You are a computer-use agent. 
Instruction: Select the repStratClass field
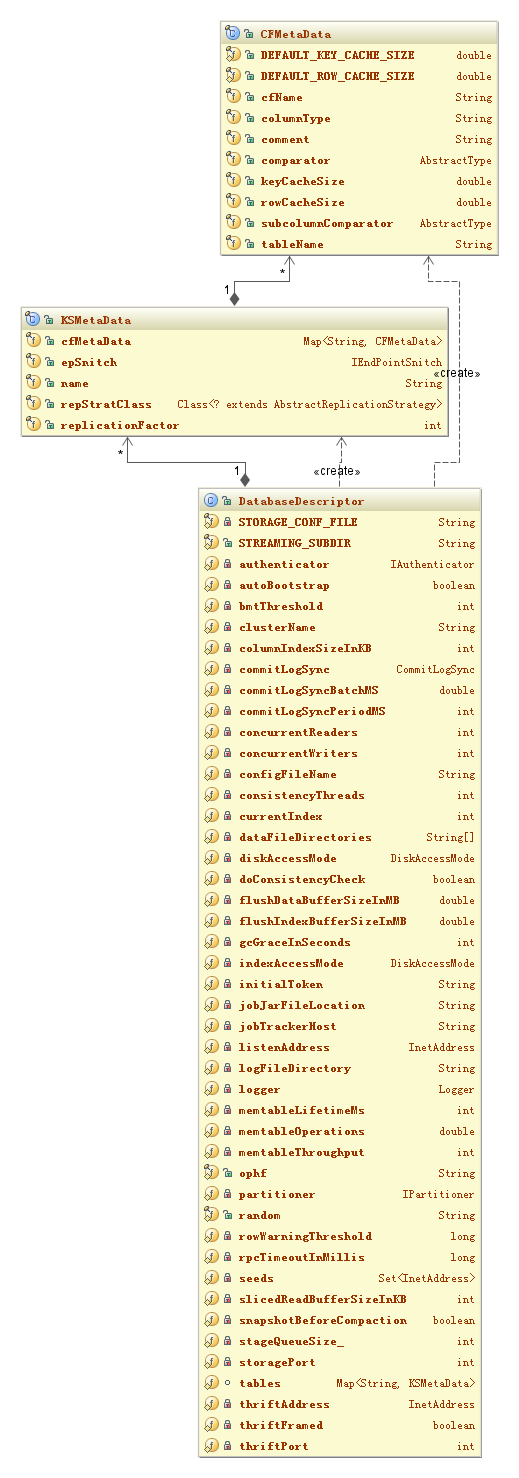[x=235, y=404]
